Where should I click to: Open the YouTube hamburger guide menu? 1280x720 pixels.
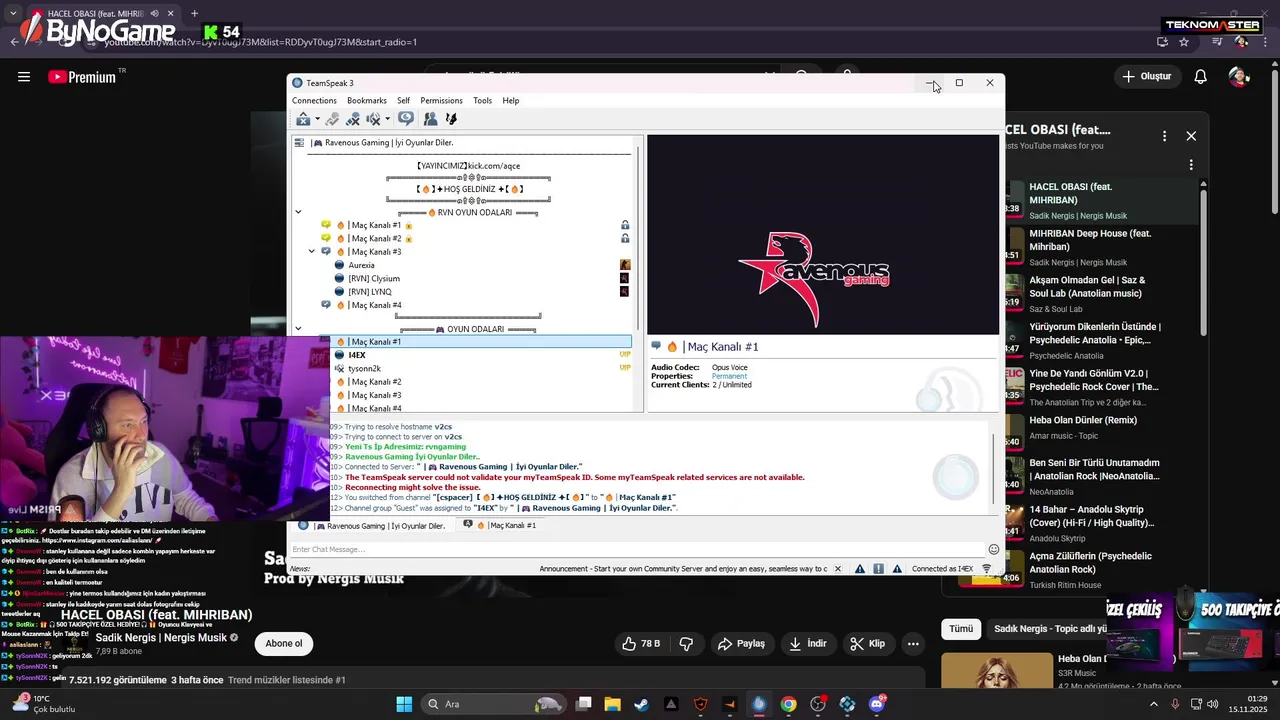[x=23, y=76]
